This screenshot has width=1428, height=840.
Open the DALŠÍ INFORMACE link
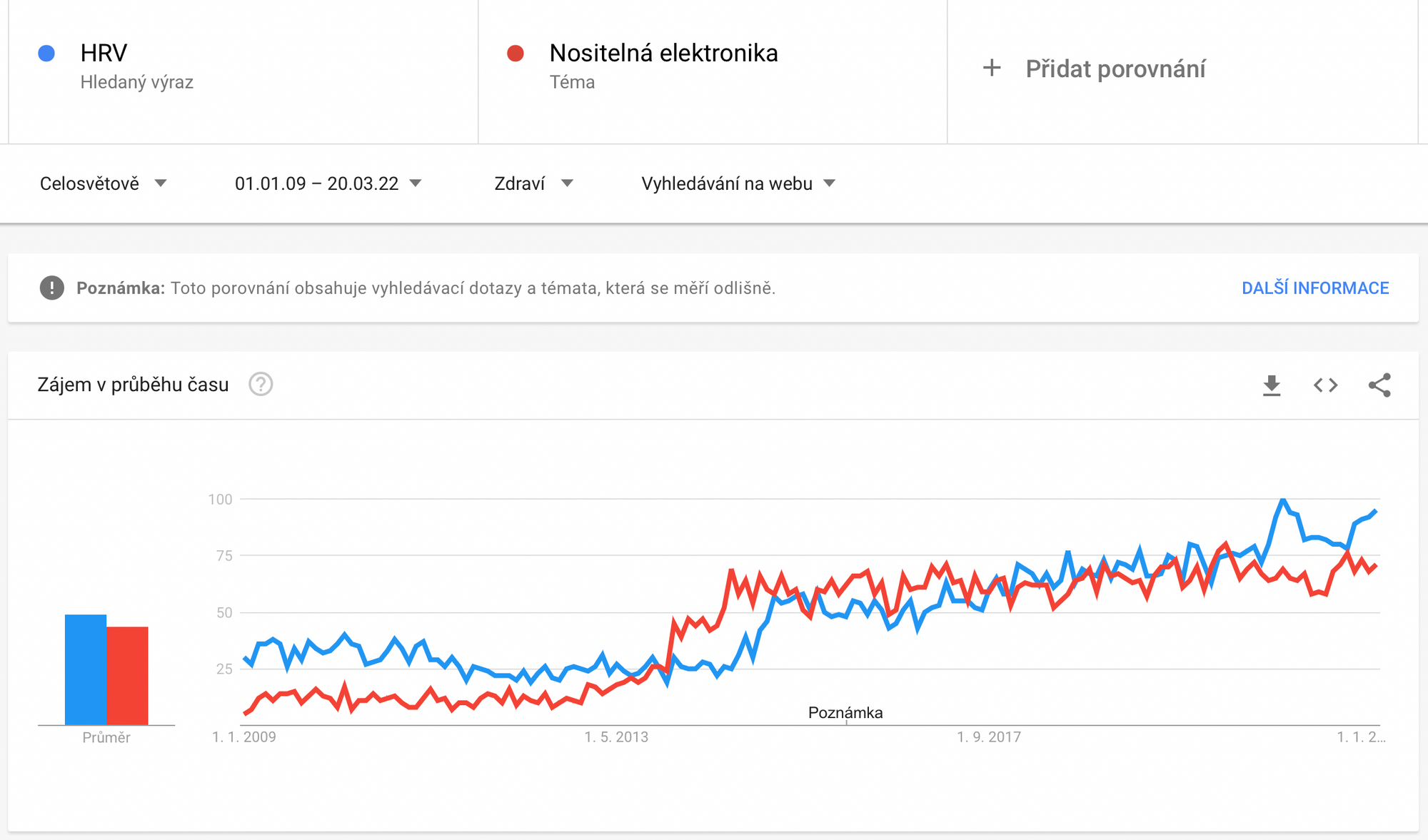coord(1315,288)
